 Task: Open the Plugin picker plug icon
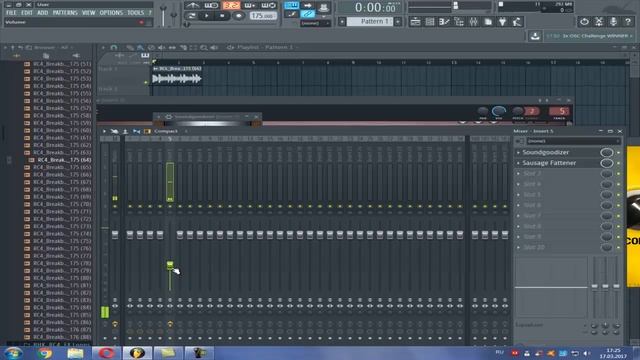coord(502,22)
